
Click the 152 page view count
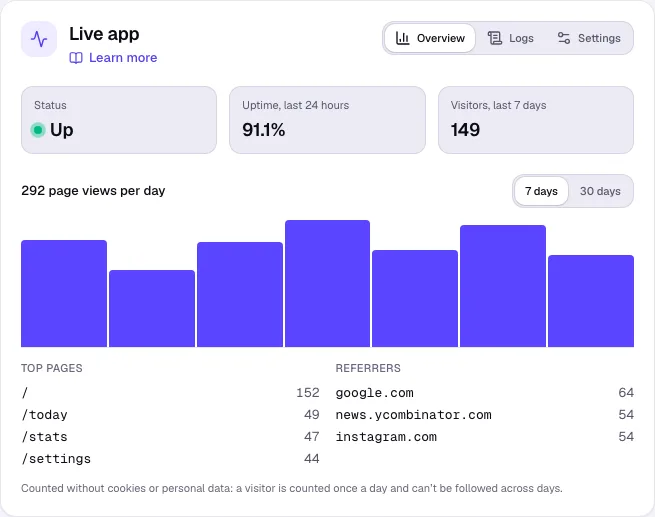click(308, 393)
